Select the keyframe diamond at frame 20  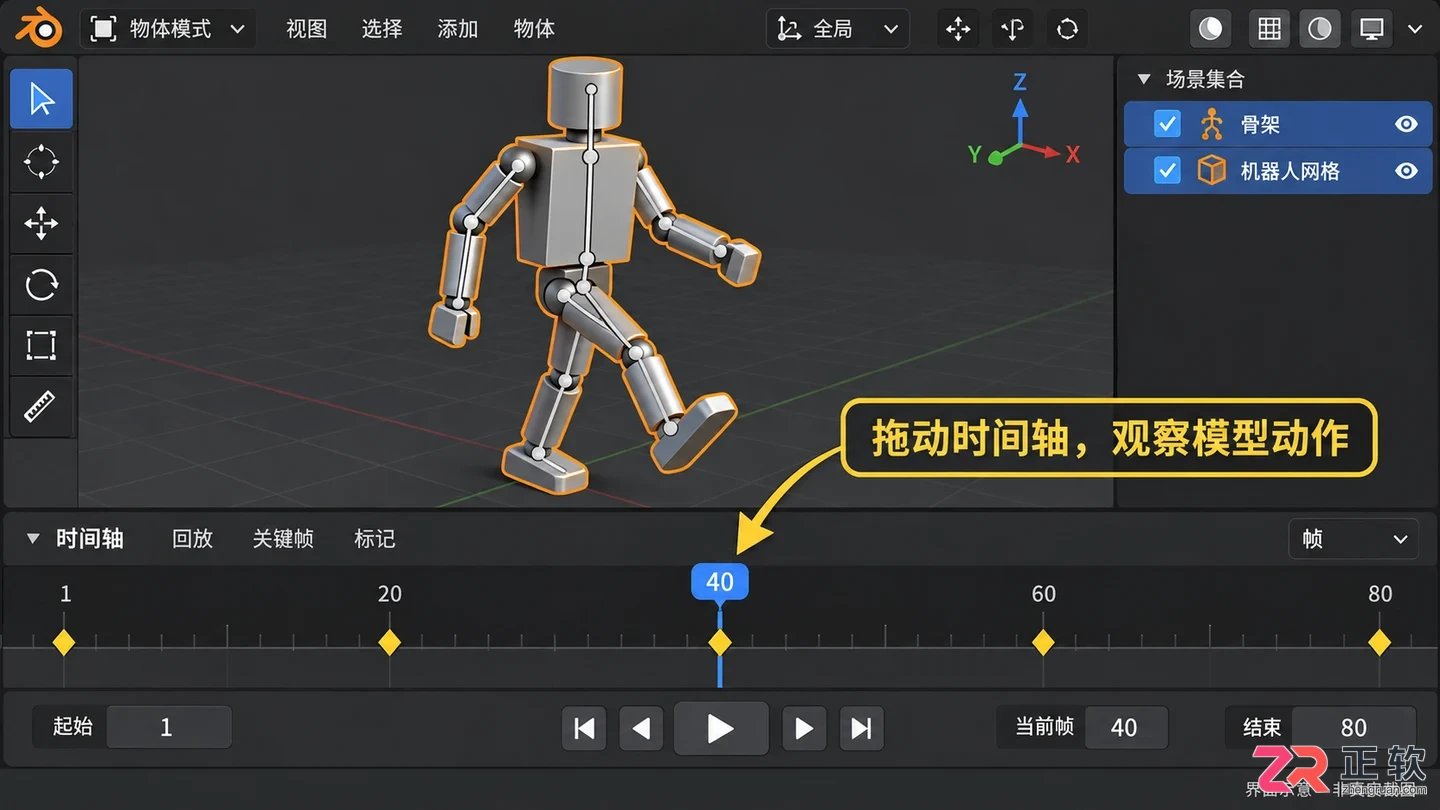389,642
